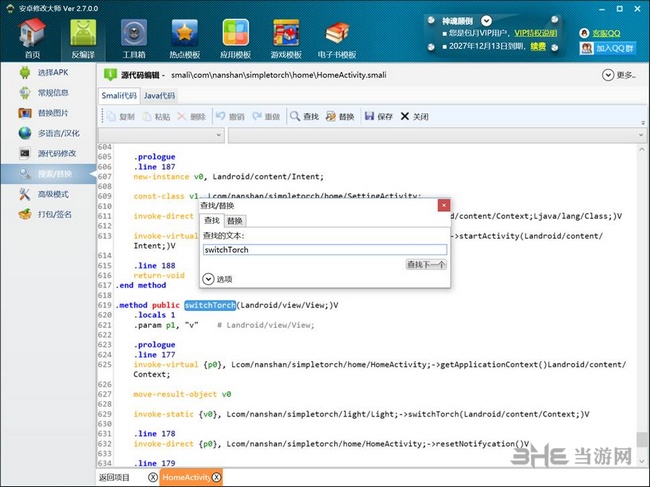Close the HomeActivity tab with its X
The width and height of the screenshot is (650, 487).
pyautogui.click(x=217, y=477)
